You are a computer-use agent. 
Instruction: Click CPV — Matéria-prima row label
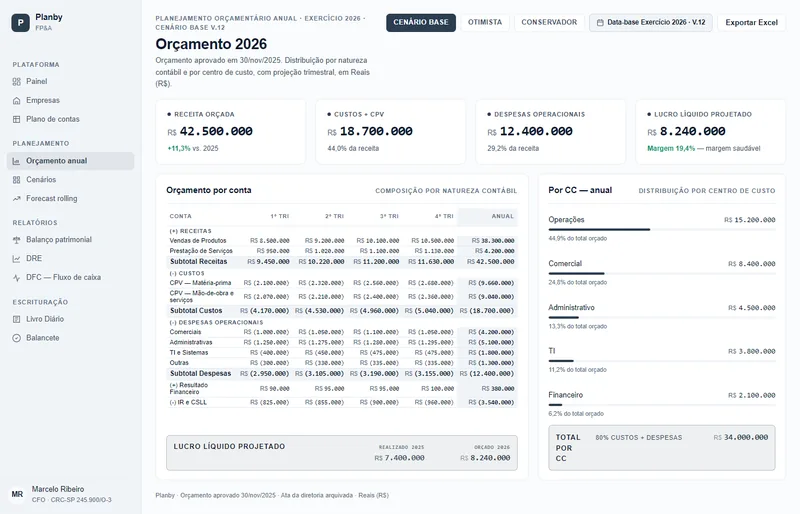click(x=201, y=283)
